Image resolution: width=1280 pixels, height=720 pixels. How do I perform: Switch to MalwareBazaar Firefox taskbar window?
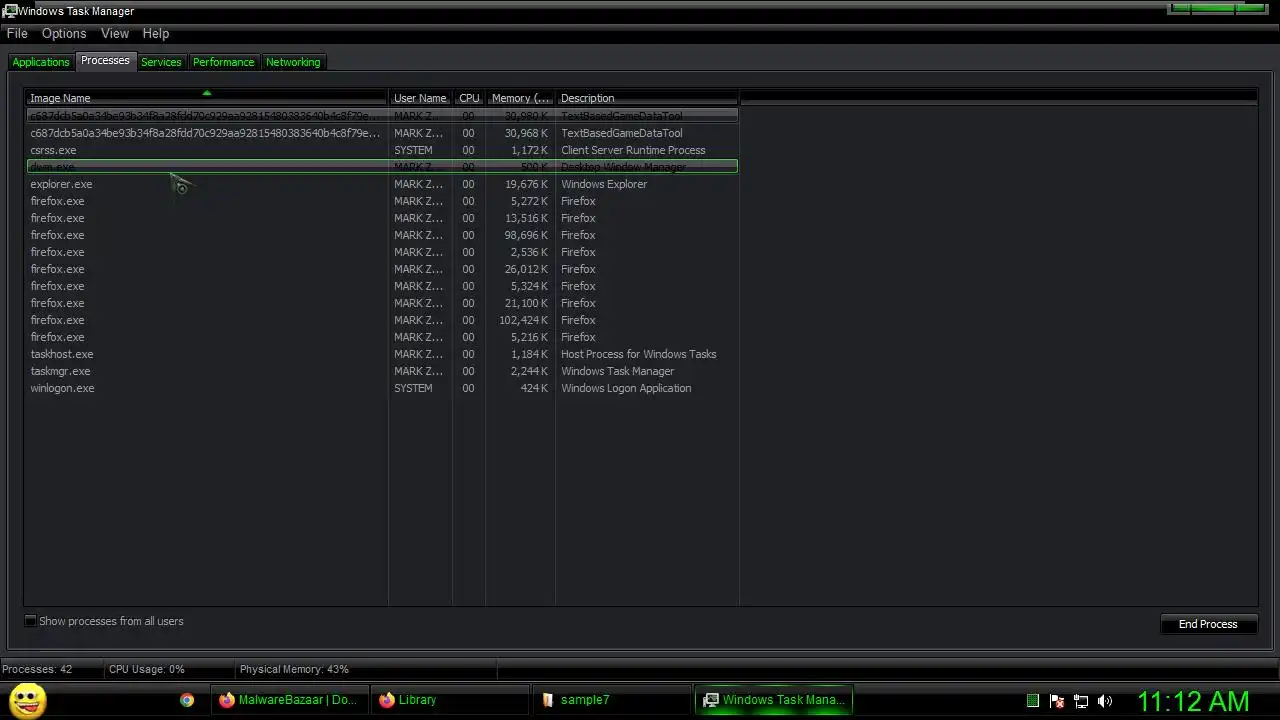click(289, 700)
